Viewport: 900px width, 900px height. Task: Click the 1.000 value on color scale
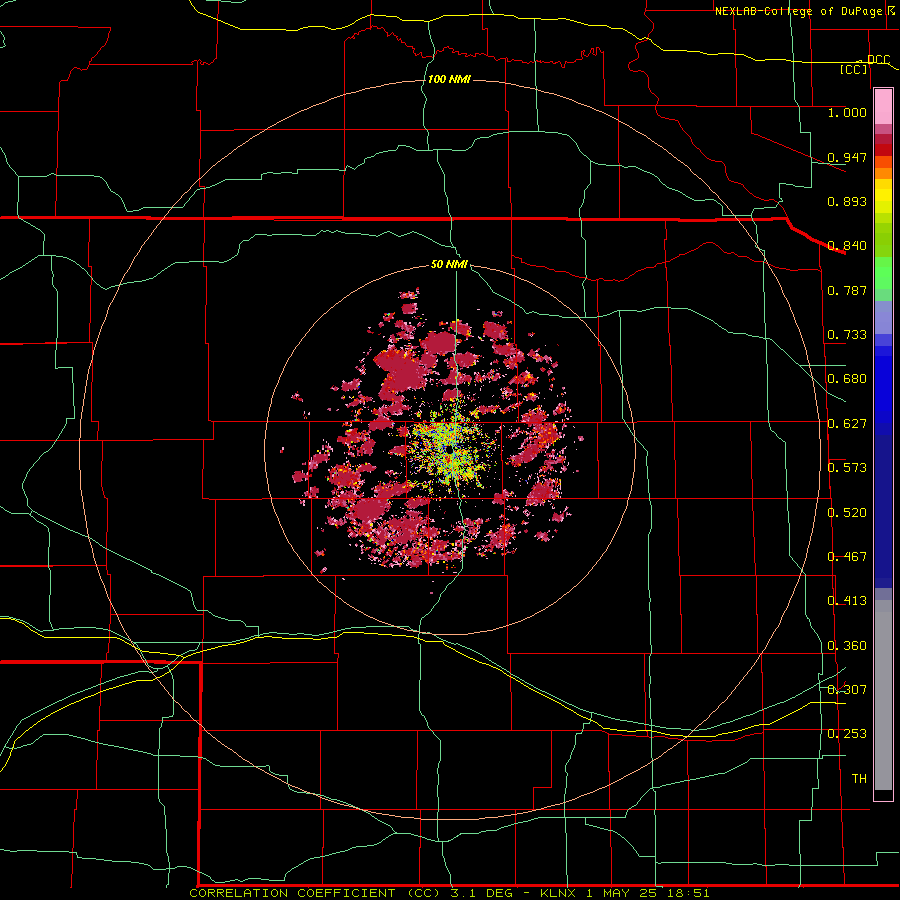[x=847, y=112]
